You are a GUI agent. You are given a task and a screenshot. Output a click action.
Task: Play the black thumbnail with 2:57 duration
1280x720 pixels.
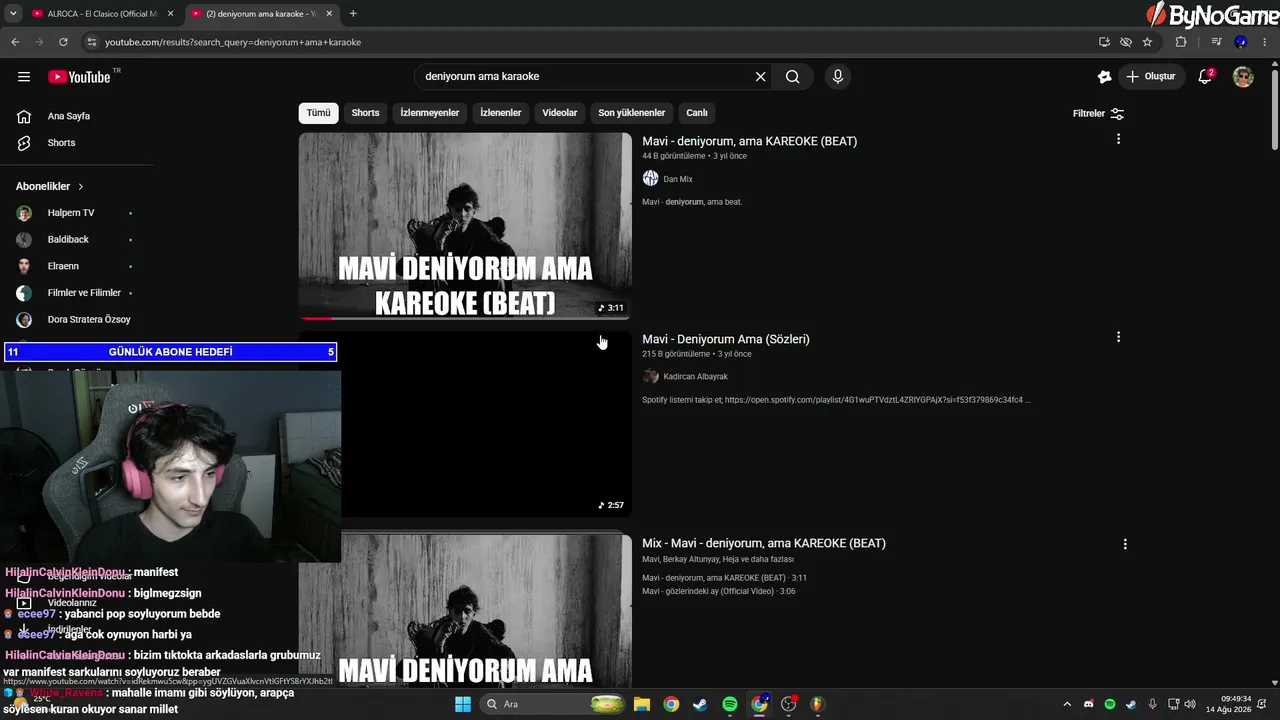click(x=465, y=424)
